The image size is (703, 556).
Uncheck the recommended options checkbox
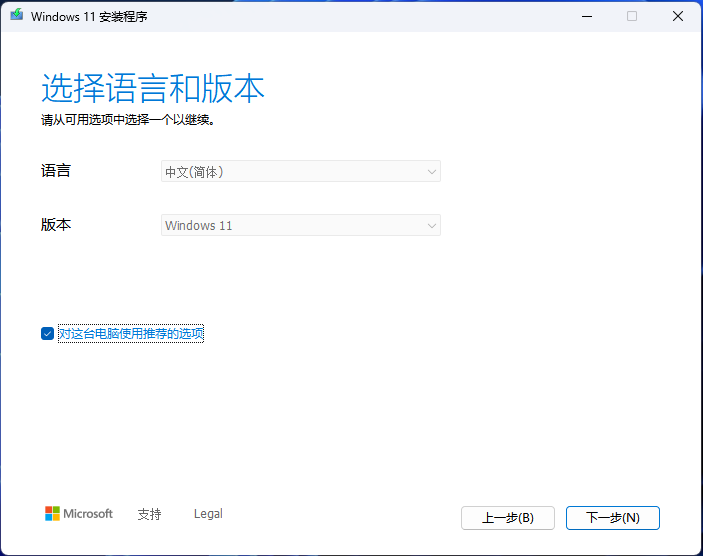pos(47,334)
